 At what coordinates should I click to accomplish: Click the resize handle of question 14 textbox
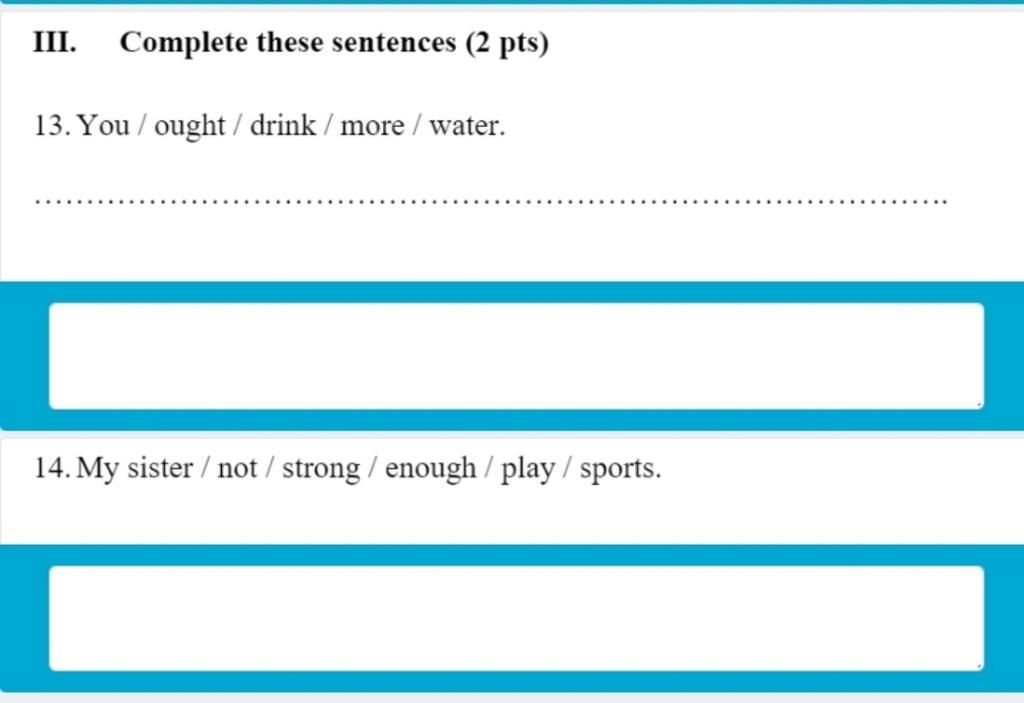[978, 666]
